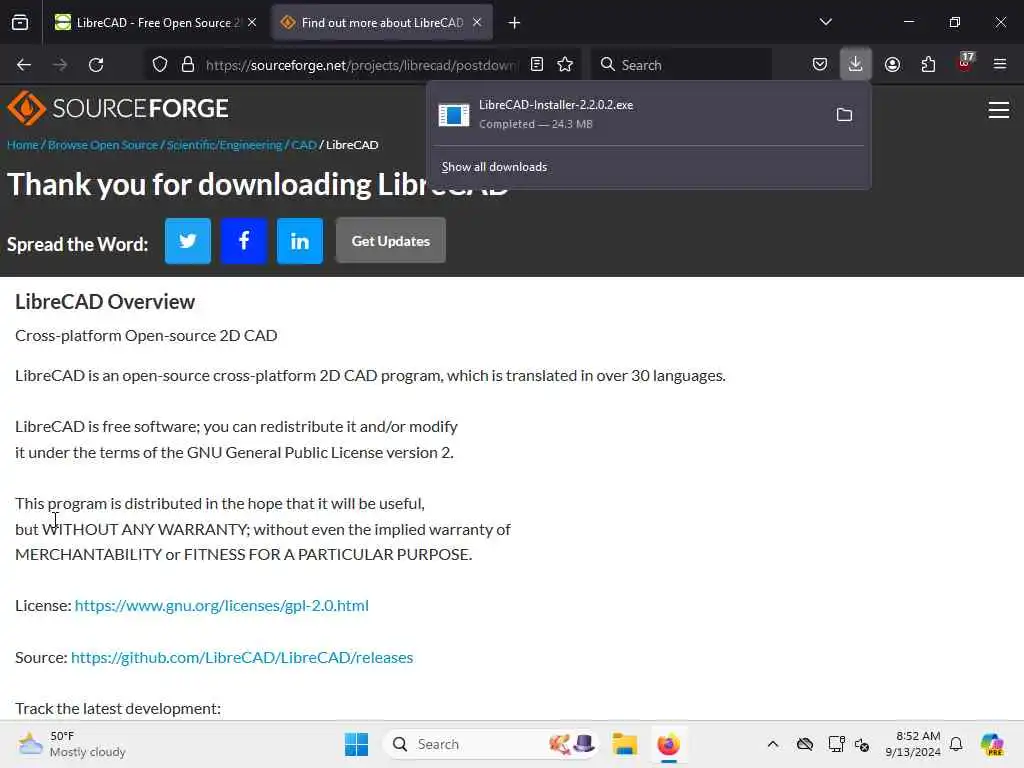Screen dimensions: 1024x768
Task: Click the taskbar Search box
Action: click(x=490, y=744)
